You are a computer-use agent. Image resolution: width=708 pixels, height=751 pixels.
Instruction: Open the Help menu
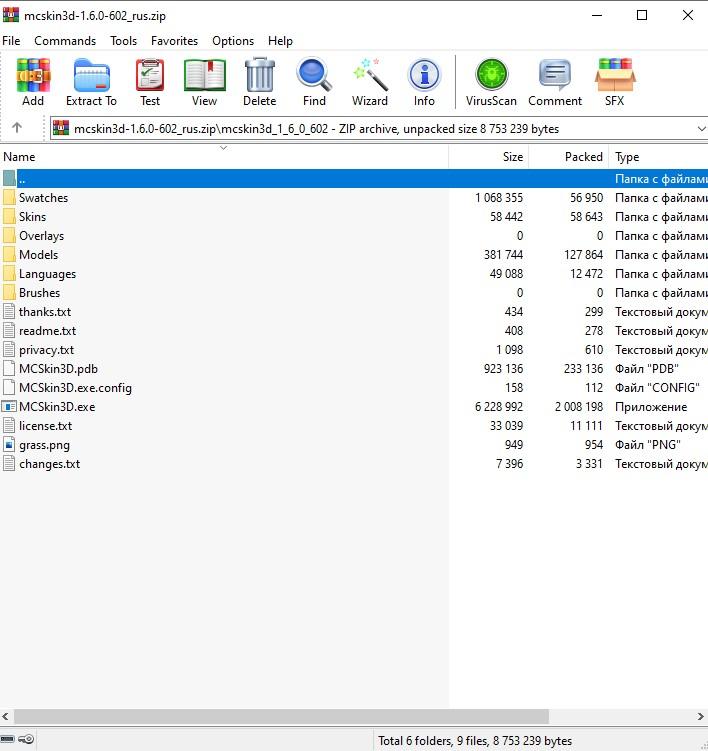280,41
